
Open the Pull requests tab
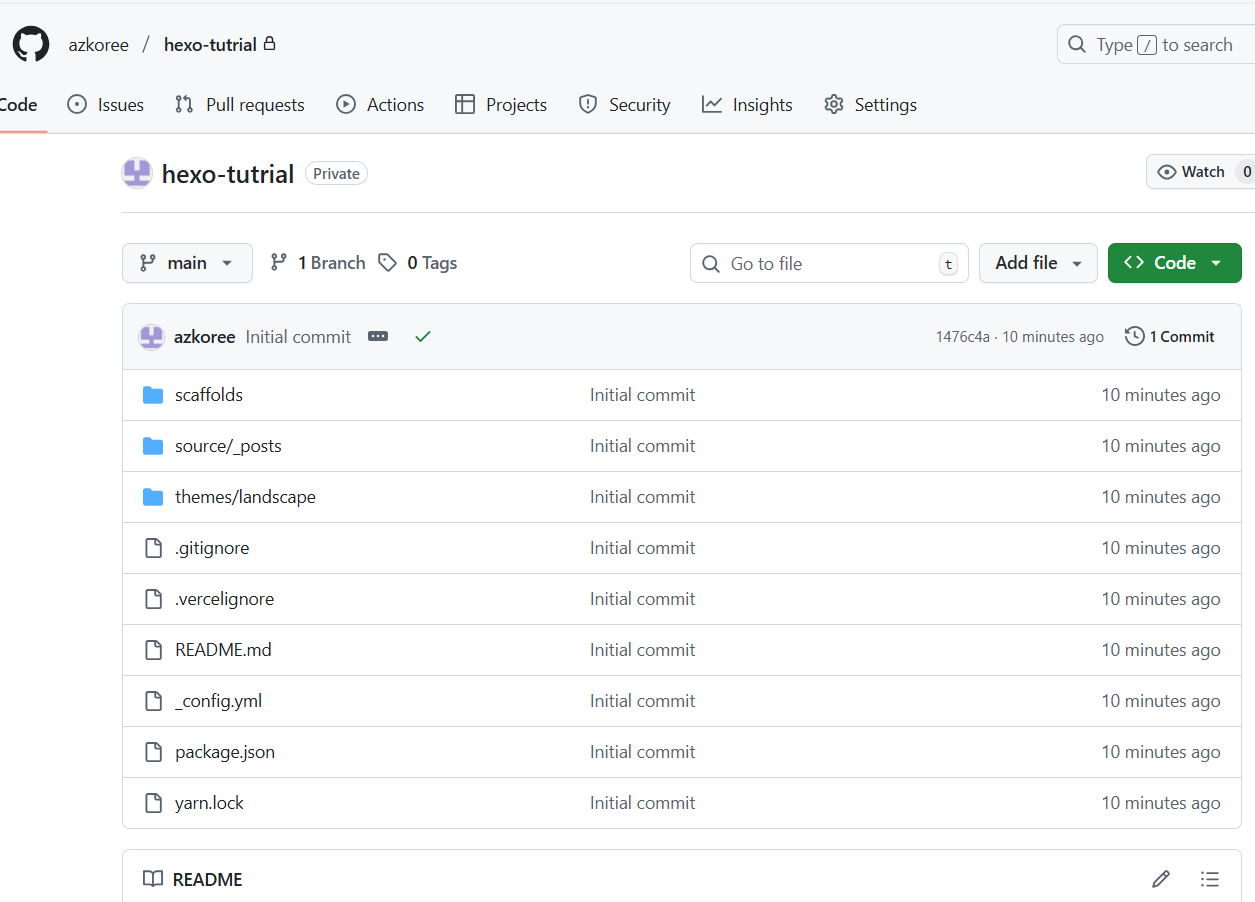click(240, 105)
